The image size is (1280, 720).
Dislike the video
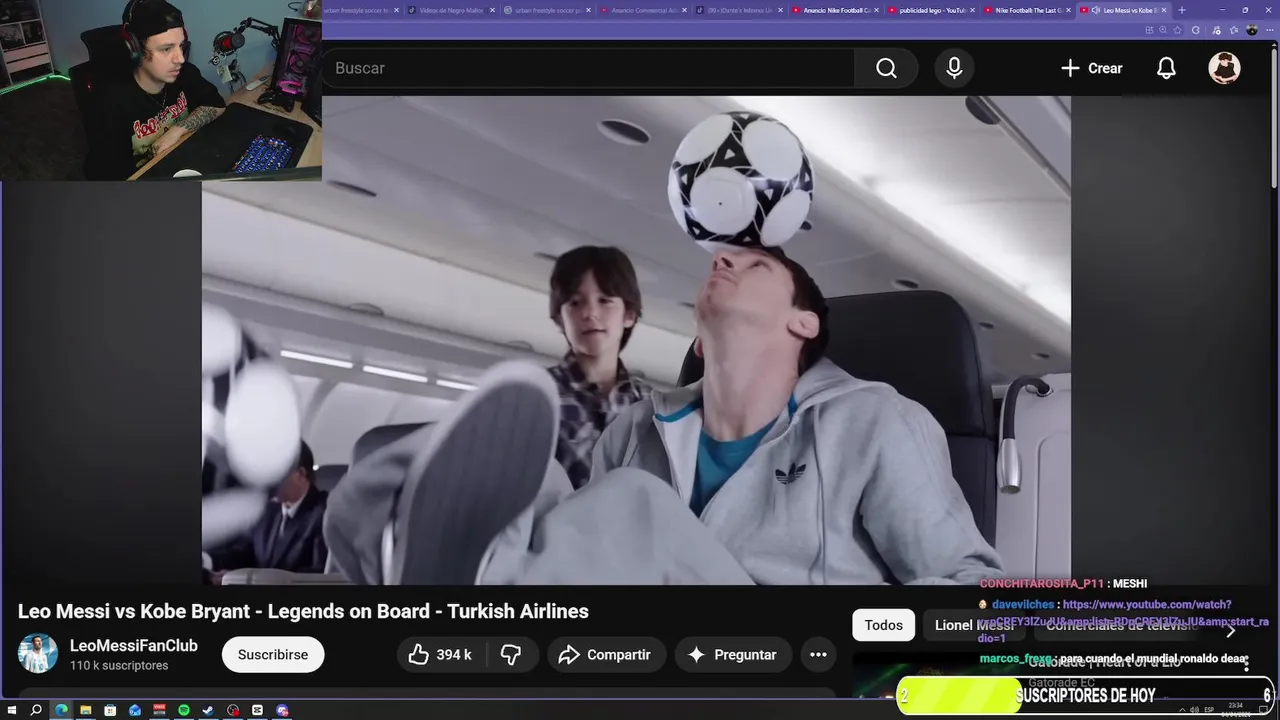coord(511,655)
